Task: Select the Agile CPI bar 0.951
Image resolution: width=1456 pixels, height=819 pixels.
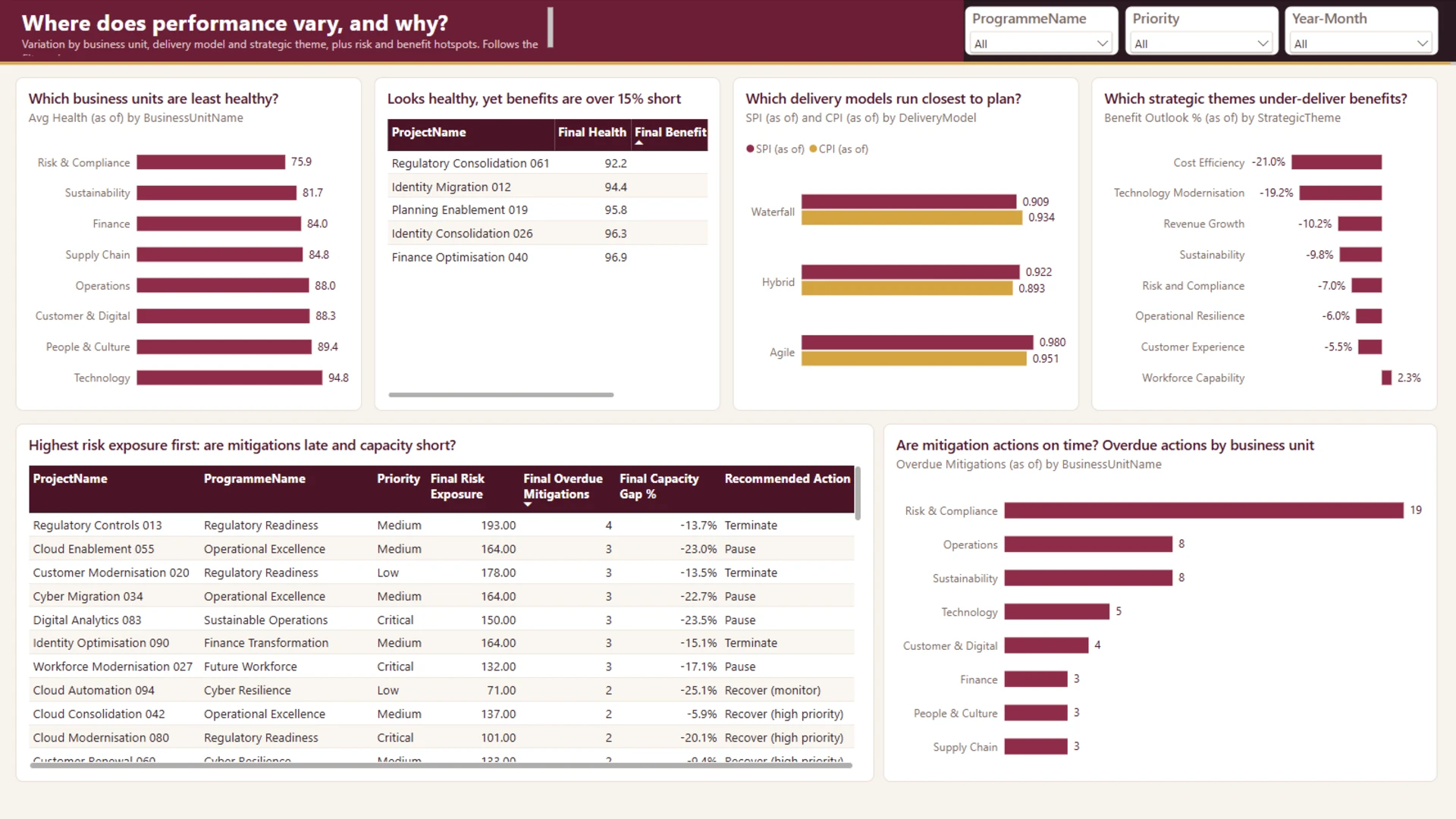Action: (x=914, y=359)
